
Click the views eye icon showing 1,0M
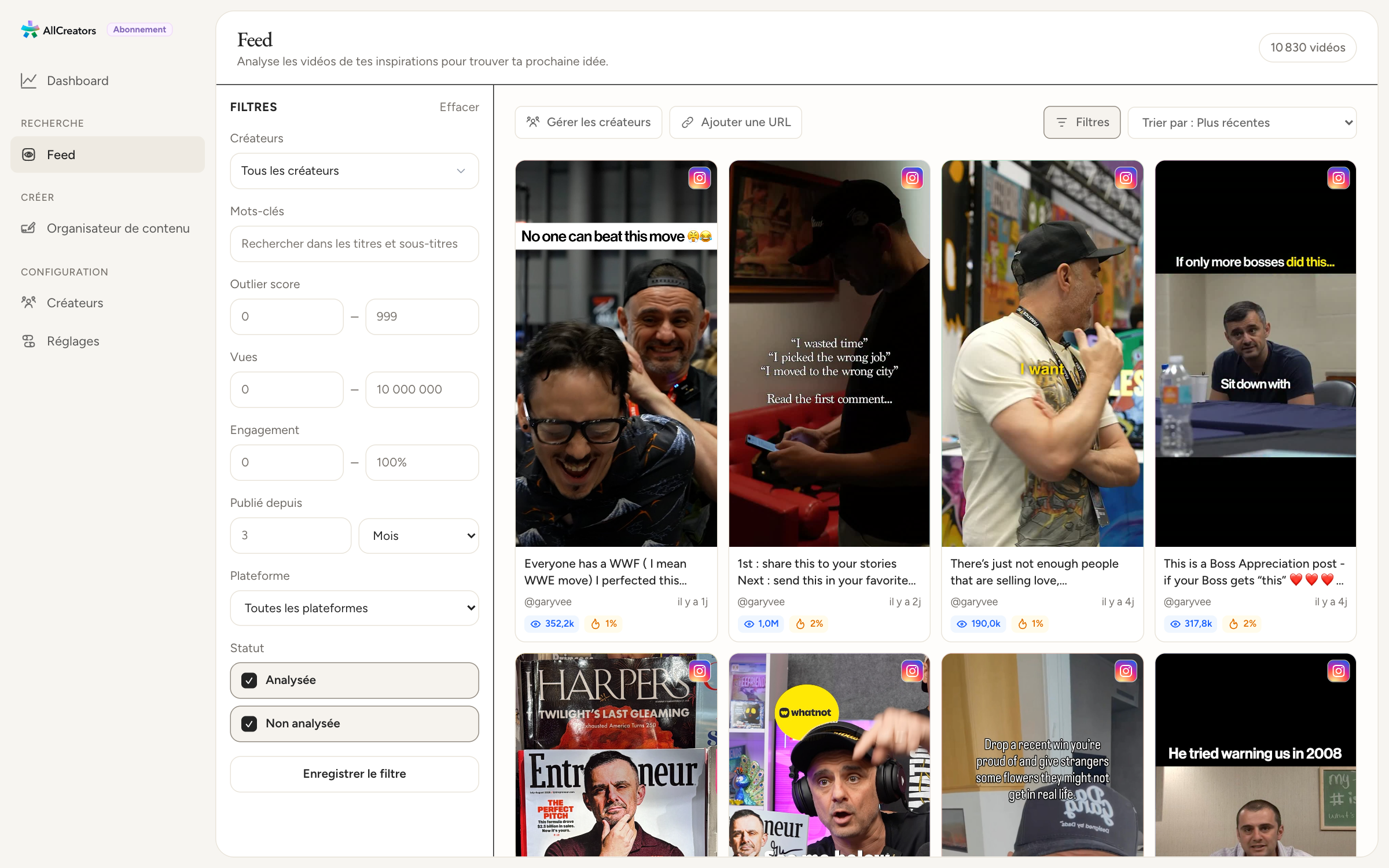tap(749, 624)
